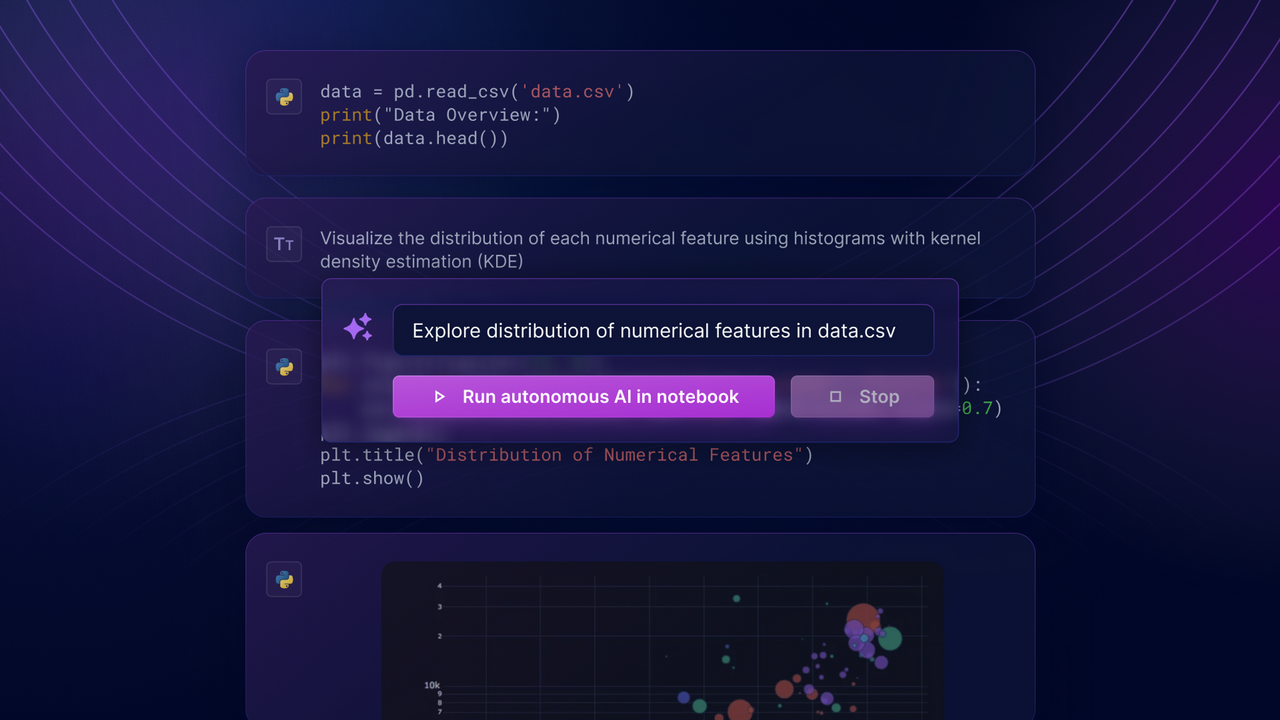Select the 'data.csv' string in the first cell
Viewport: 1280px width, 720px height.
(572, 91)
